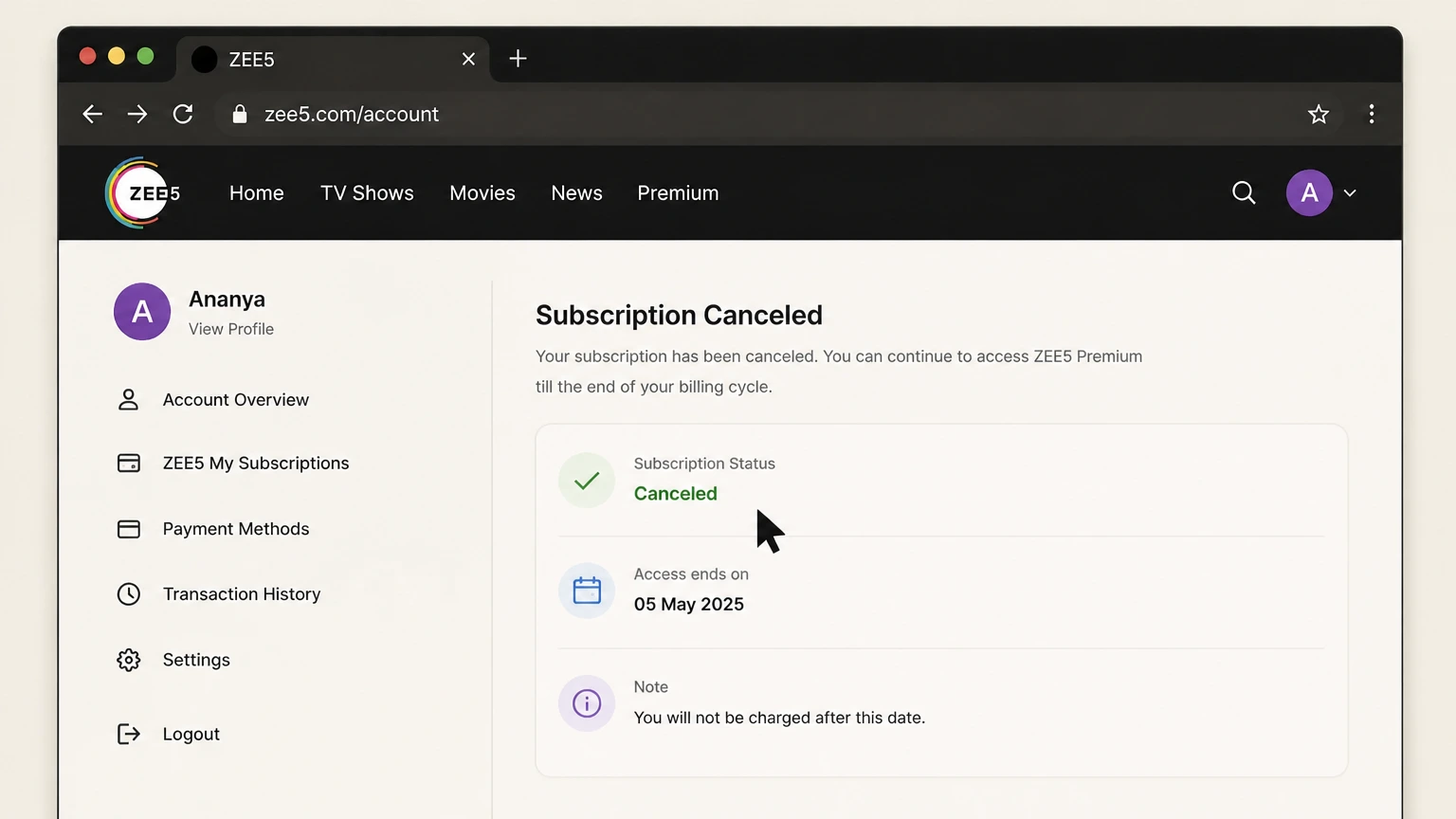Bookmark this page with the star icon
1456x819 pixels.
pos(1319,114)
